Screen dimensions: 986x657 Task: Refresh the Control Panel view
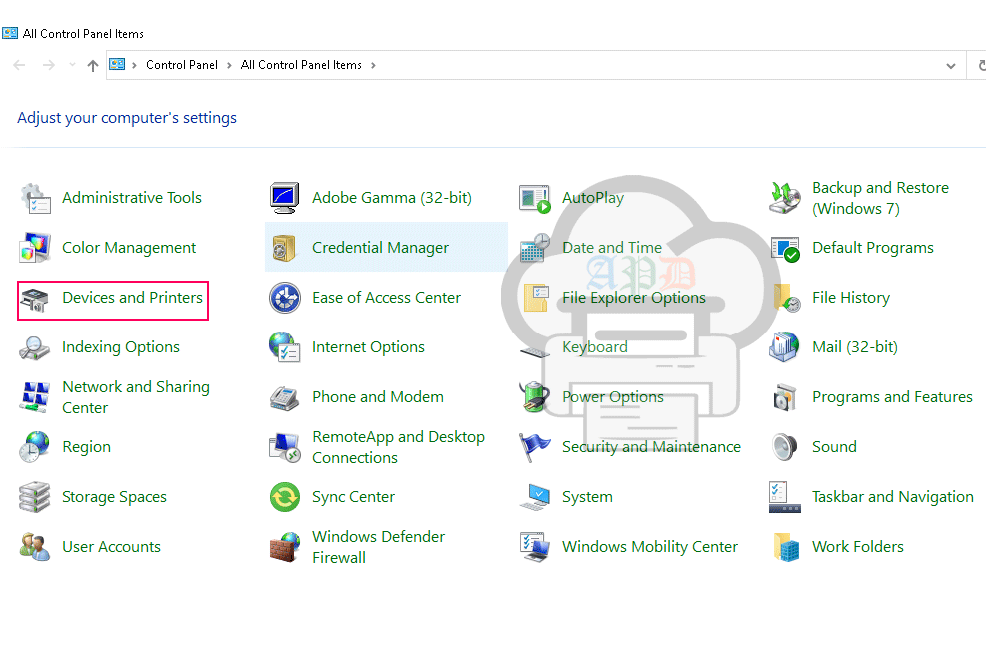[x=982, y=65]
